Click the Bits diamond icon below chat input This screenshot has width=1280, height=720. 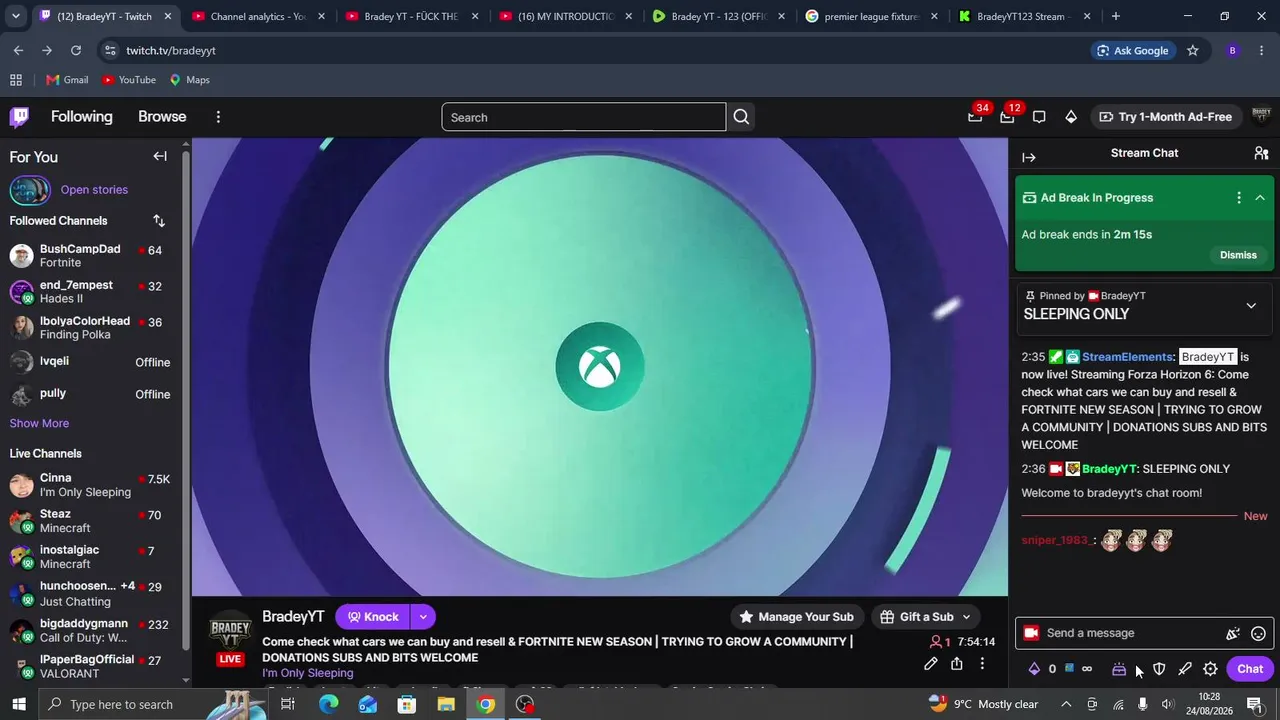pyautogui.click(x=1034, y=669)
